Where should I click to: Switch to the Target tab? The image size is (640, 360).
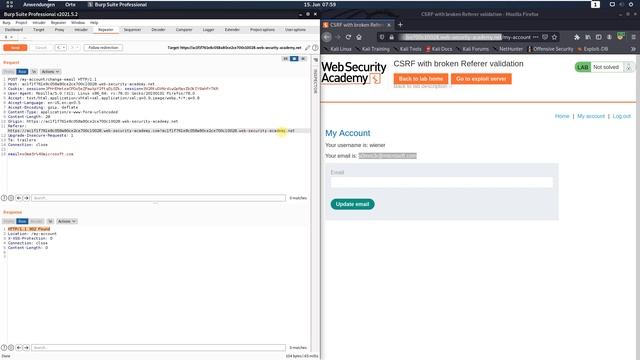click(39, 30)
